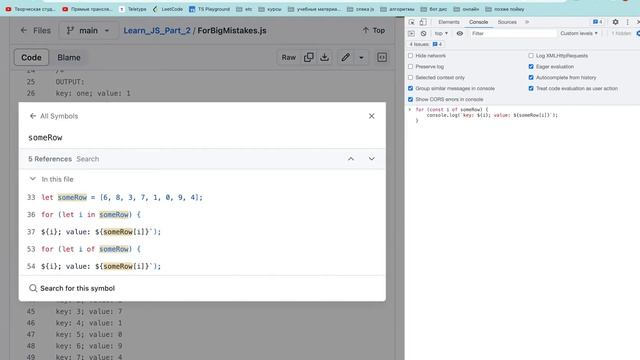
Task: Open the 'онлайн' bookmarks folder
Action: [466, 9]
